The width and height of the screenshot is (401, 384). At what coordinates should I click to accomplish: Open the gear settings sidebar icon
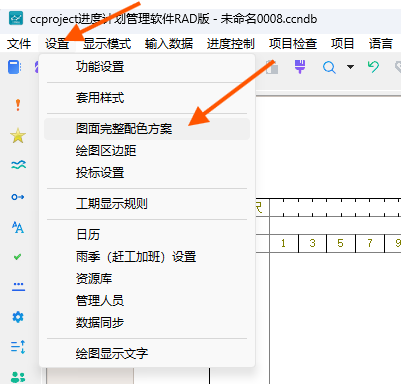point(18,317)
